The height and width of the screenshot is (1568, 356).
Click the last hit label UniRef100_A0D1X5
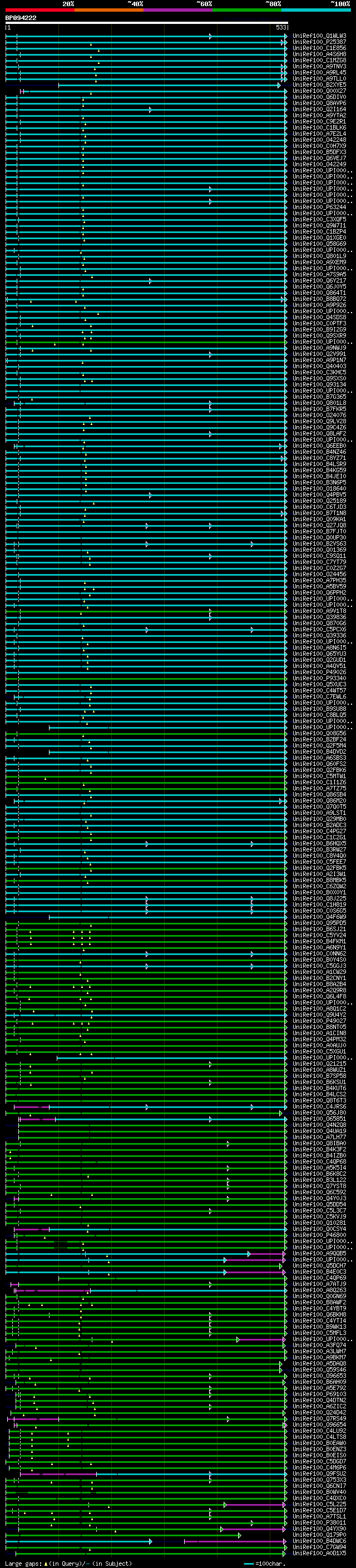319,1553
